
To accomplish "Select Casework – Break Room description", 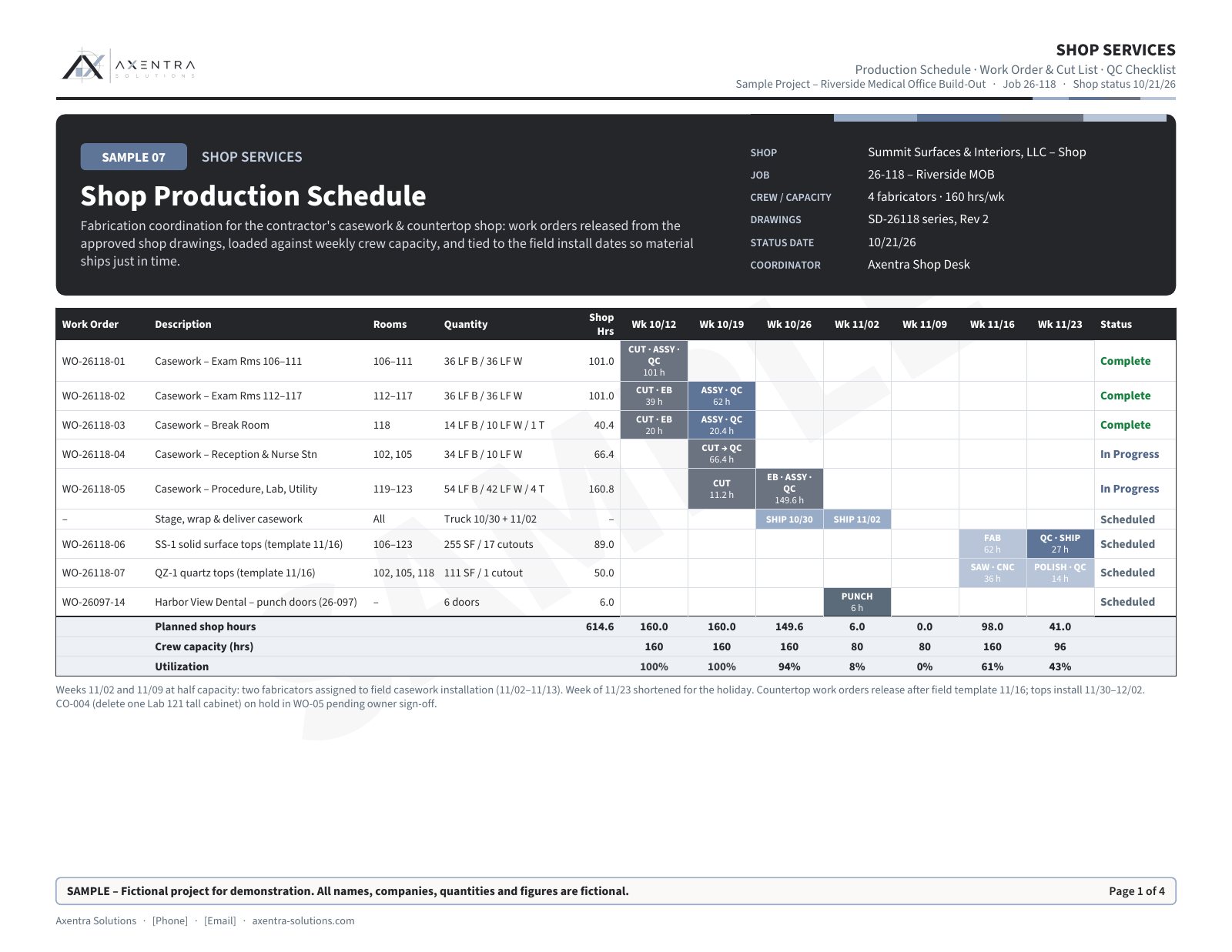I will (212, 425).
